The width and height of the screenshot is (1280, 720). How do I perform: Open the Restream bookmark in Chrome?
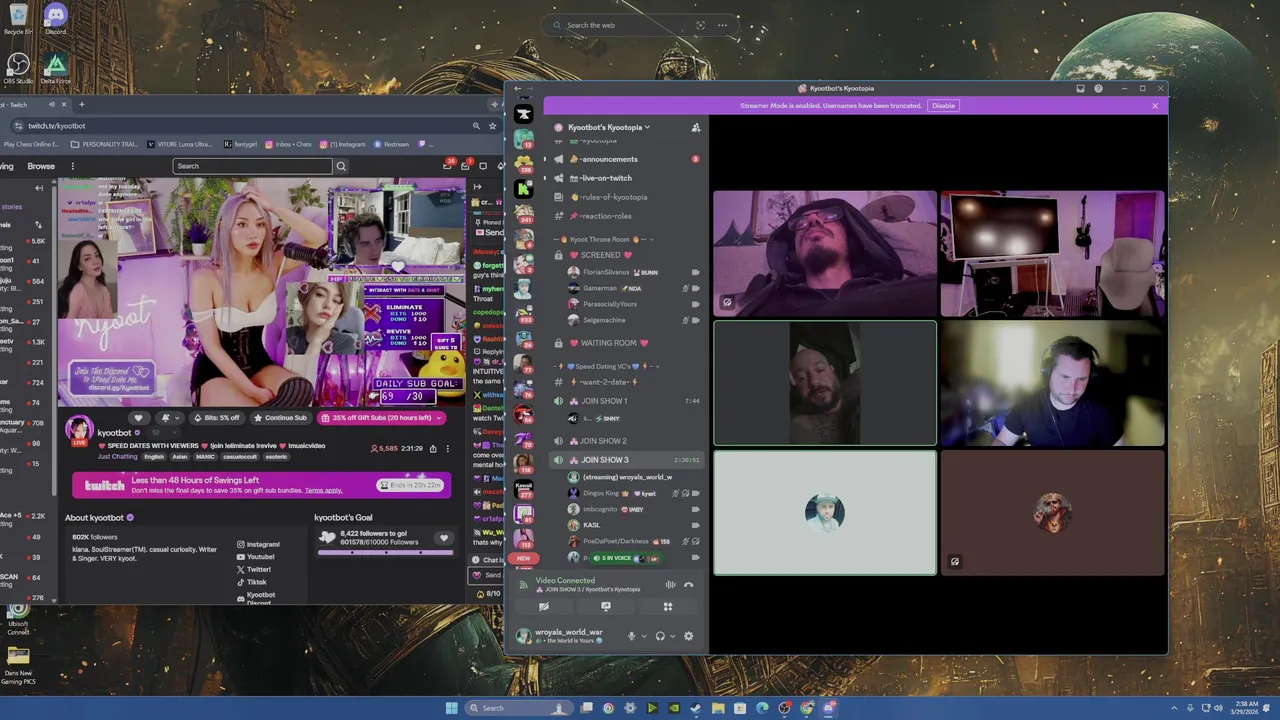[392, 144]
